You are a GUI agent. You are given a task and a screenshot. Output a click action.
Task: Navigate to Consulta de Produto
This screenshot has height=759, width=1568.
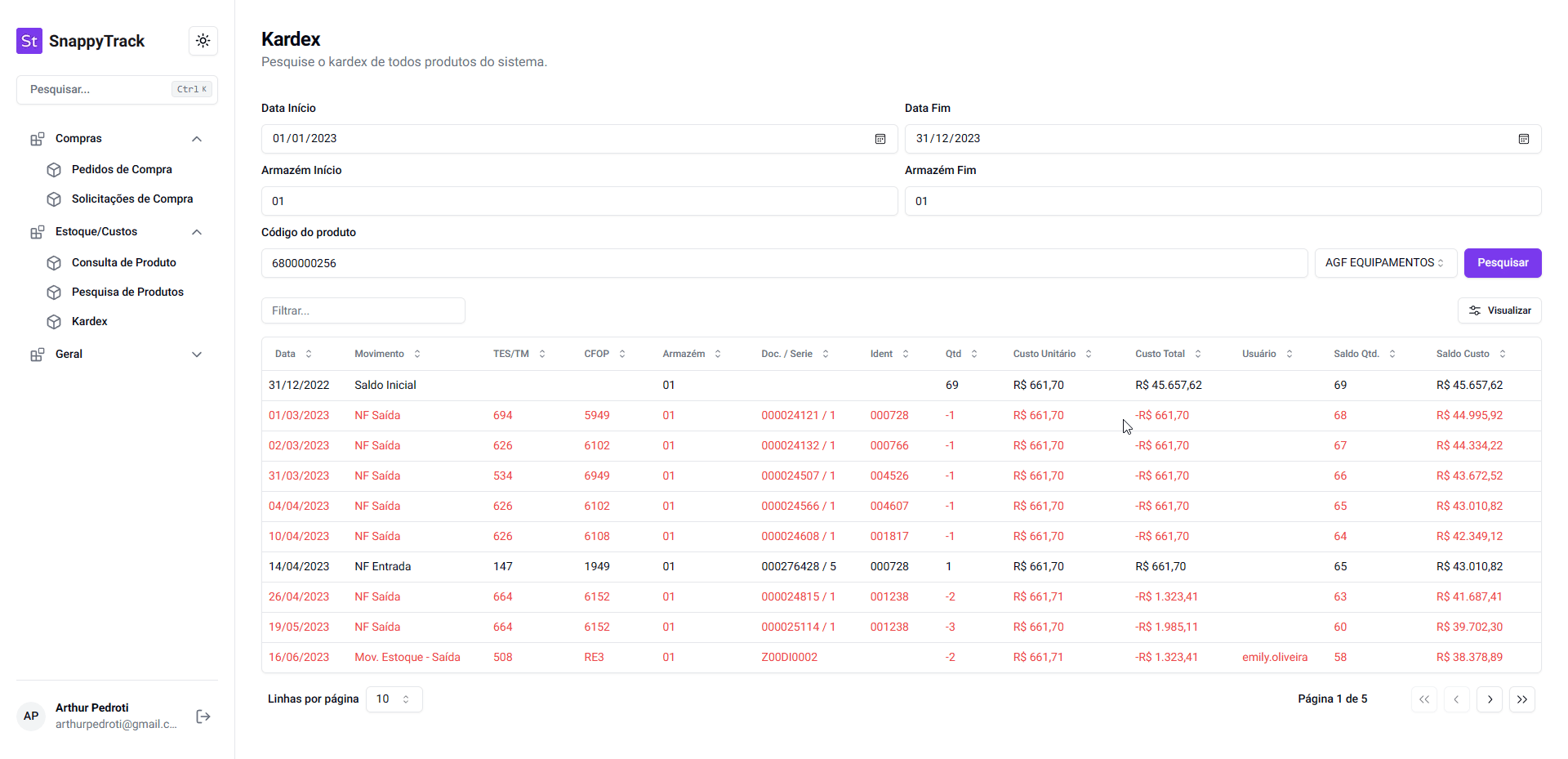(123, 263)
